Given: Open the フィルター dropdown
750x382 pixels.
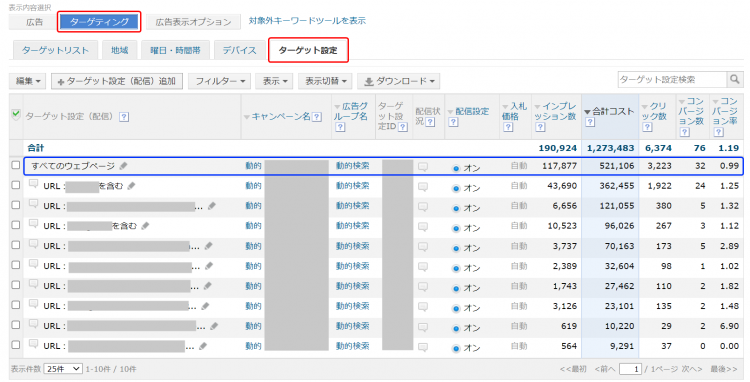Looking at the screenshot, I should (220, 81).
